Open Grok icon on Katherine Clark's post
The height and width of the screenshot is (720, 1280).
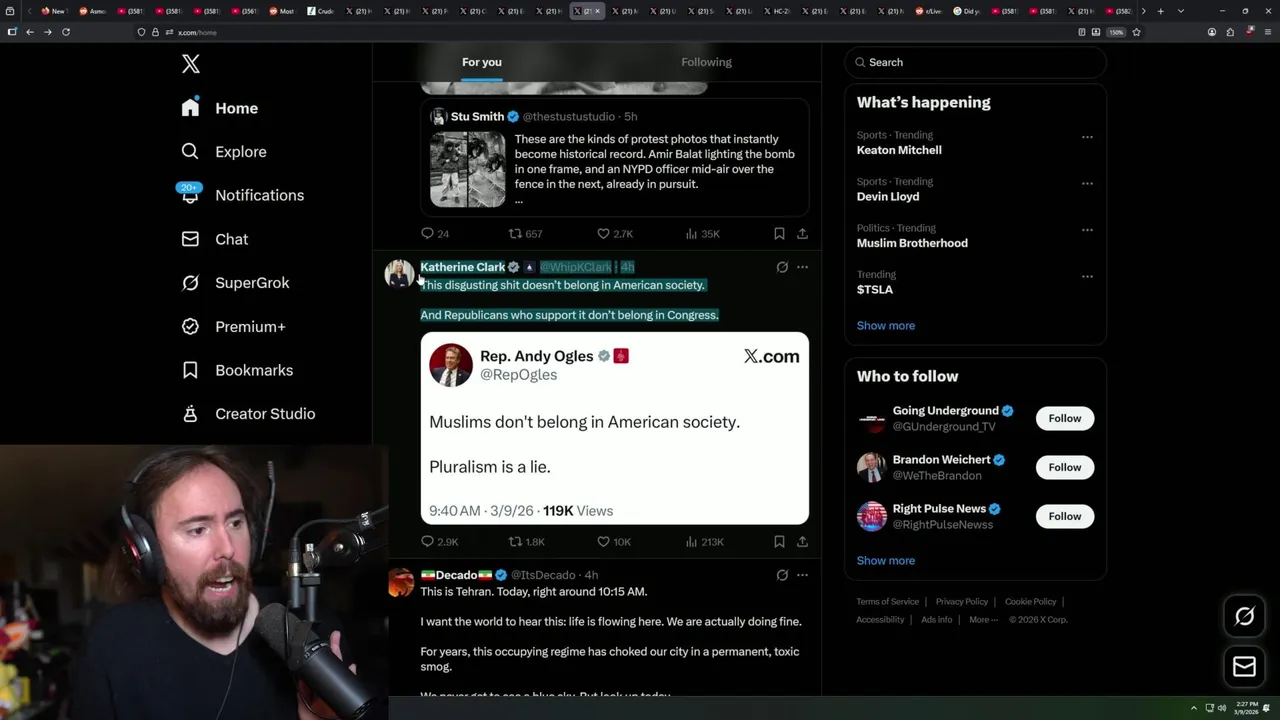782,267
